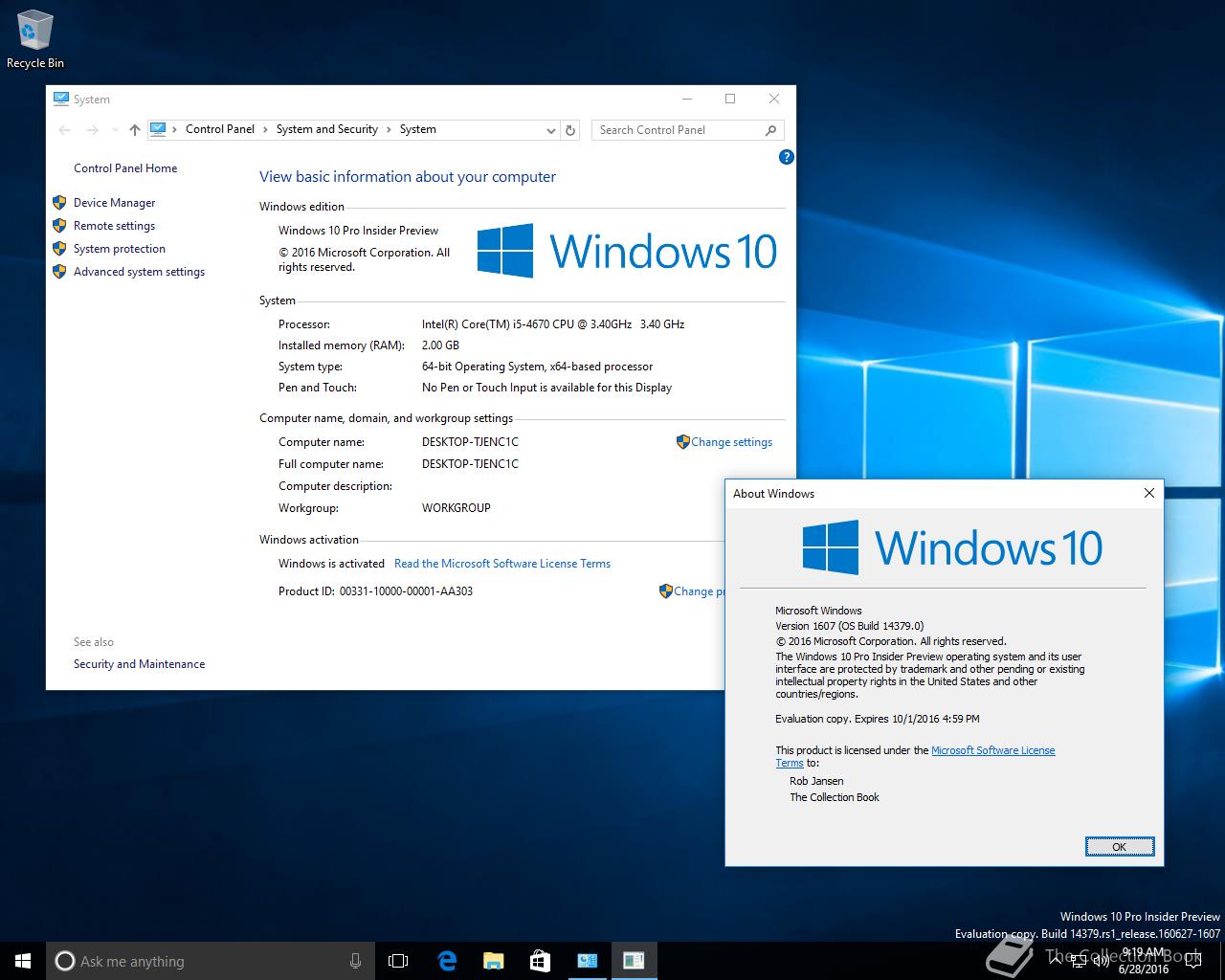Image resolution: width=1225 pixels, height=980 pixels.
Task: Open Windows Store from taskbar
Action: tap(540, 961)
